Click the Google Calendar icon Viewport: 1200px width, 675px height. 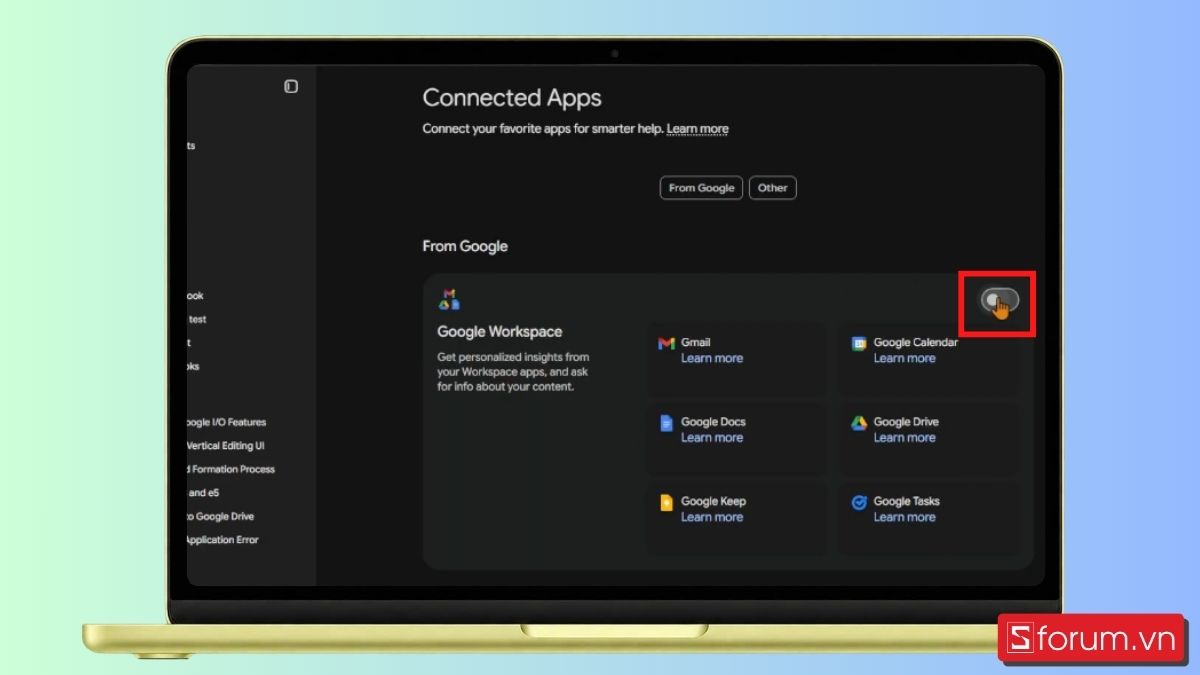click(859, 344)
